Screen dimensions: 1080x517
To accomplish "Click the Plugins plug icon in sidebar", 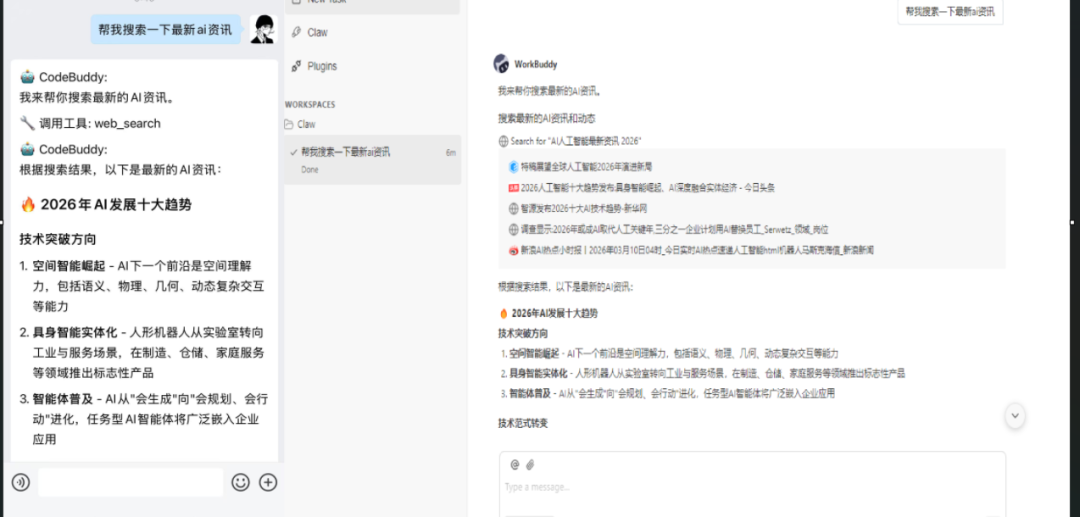I will pyautogui.click(x=296, y=66).
